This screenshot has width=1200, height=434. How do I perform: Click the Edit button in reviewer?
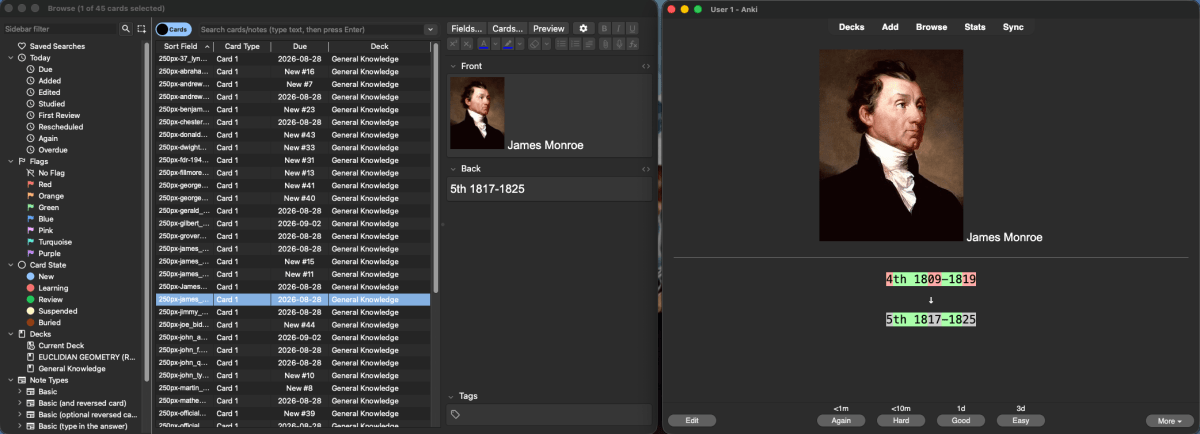point(692,421)
